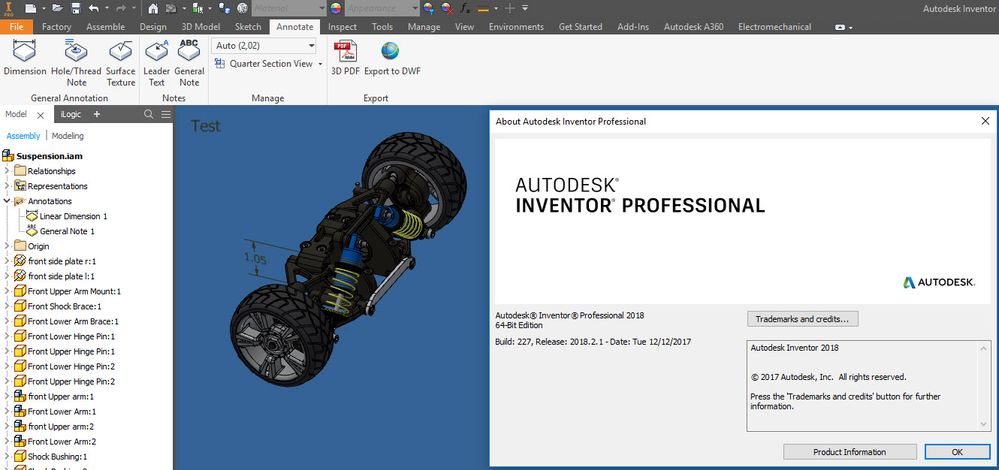Switch browser to Modeling view

[68, 136]
